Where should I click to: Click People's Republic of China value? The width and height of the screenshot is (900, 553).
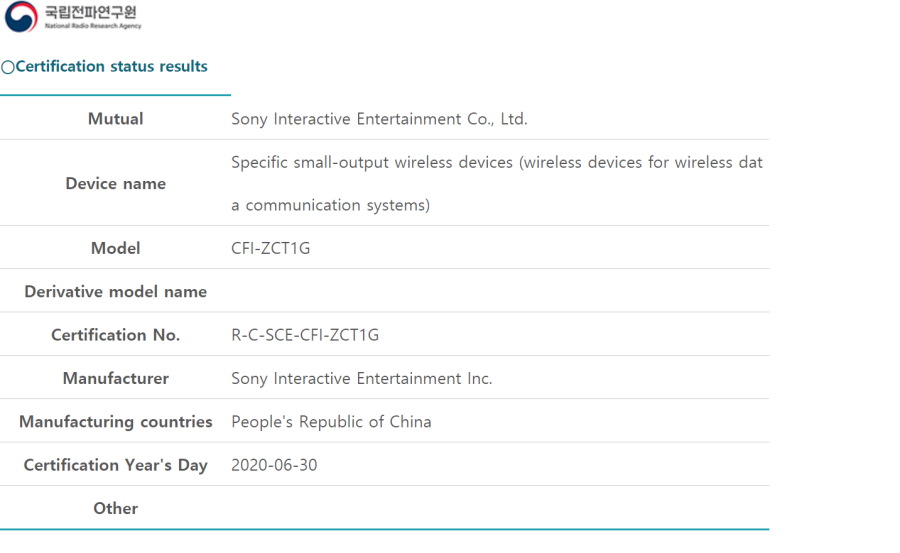pyautogui.click(x=331, y=422)
